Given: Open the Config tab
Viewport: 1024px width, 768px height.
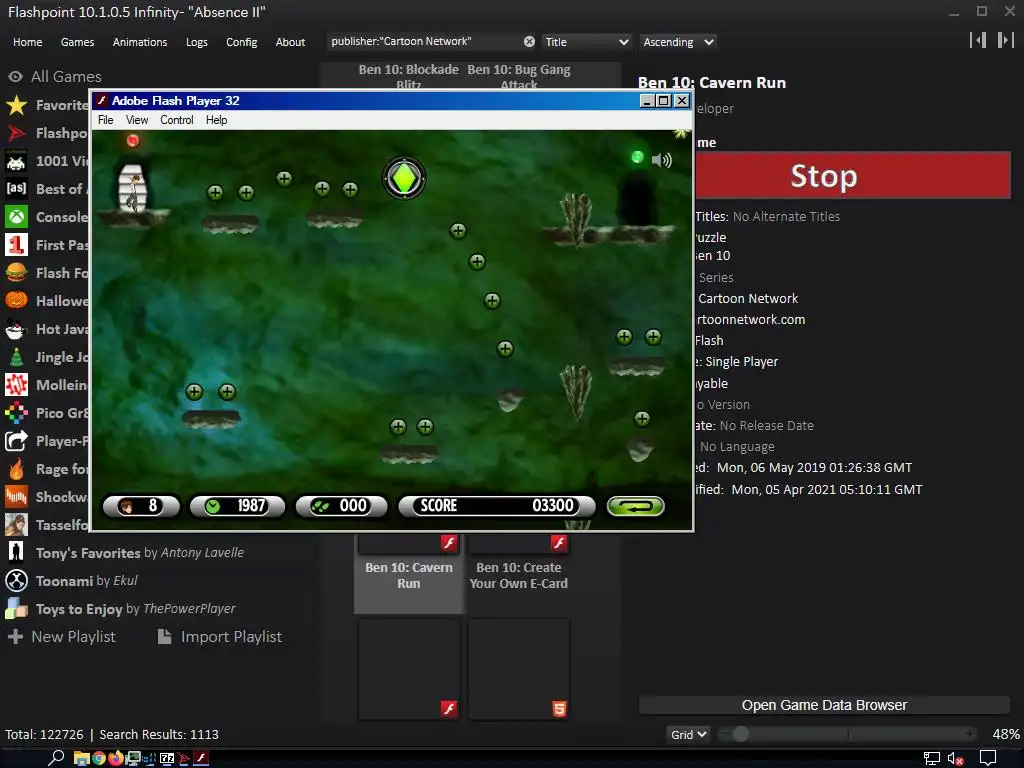Looking at the screenshot, I should pos(242,42).
